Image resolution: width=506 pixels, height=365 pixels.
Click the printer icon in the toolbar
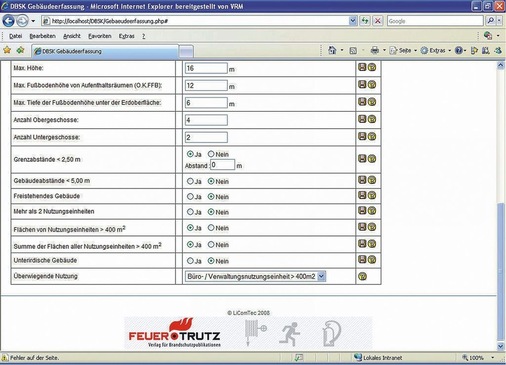(375, 50)
